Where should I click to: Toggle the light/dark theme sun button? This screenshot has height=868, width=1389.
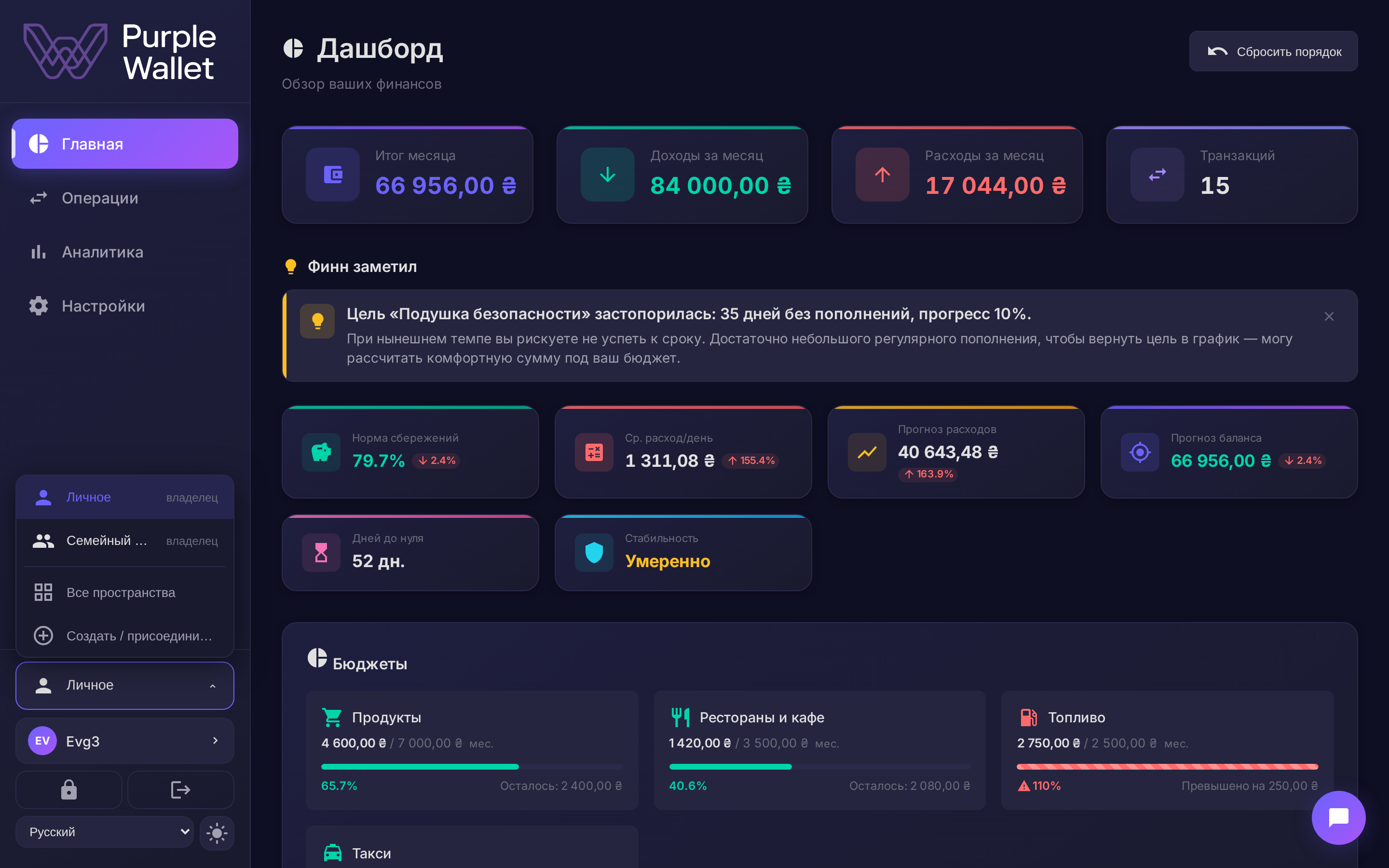click(217, 832)
